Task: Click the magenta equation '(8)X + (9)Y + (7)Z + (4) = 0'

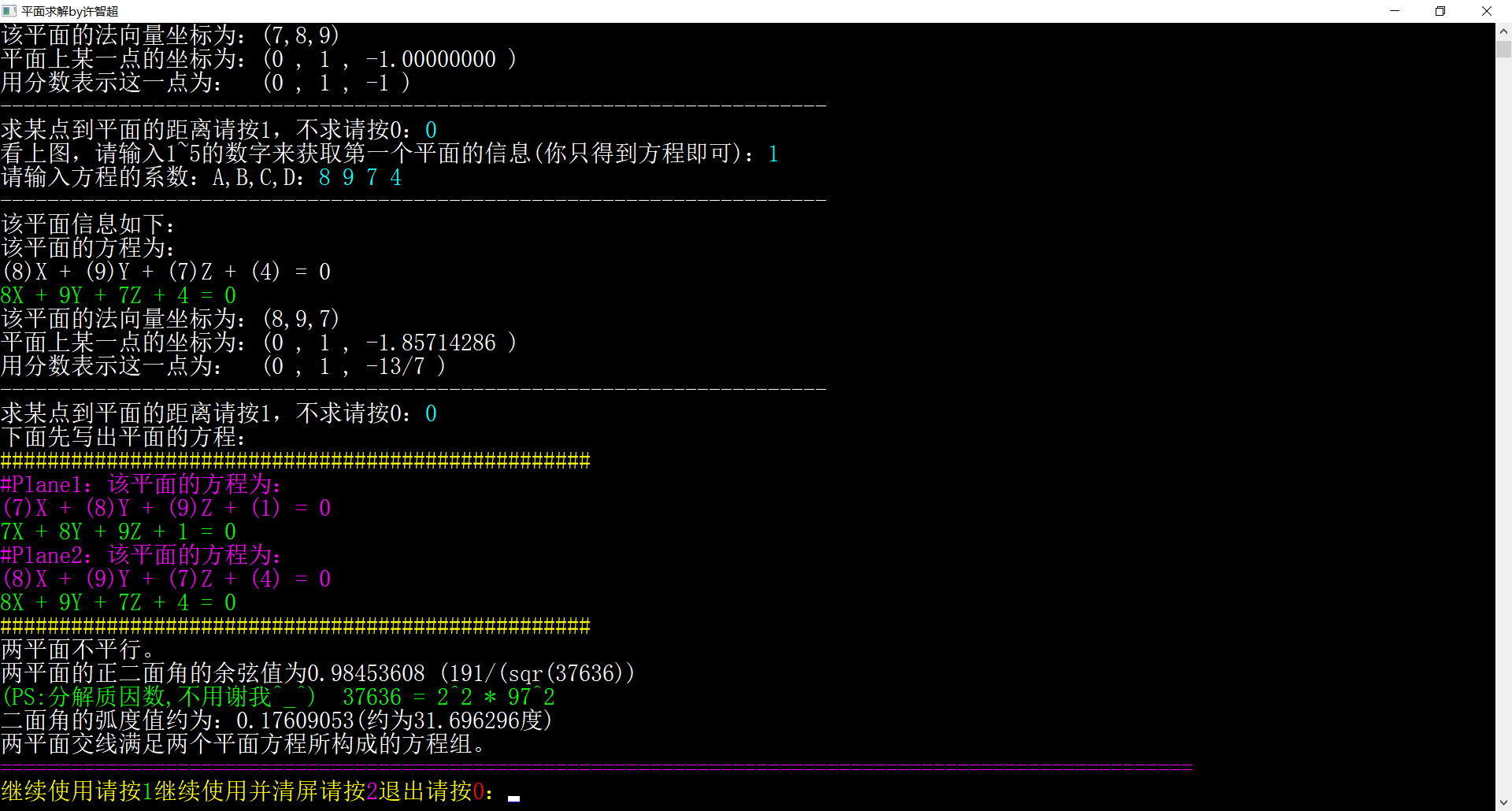Action: click(165, 579)
